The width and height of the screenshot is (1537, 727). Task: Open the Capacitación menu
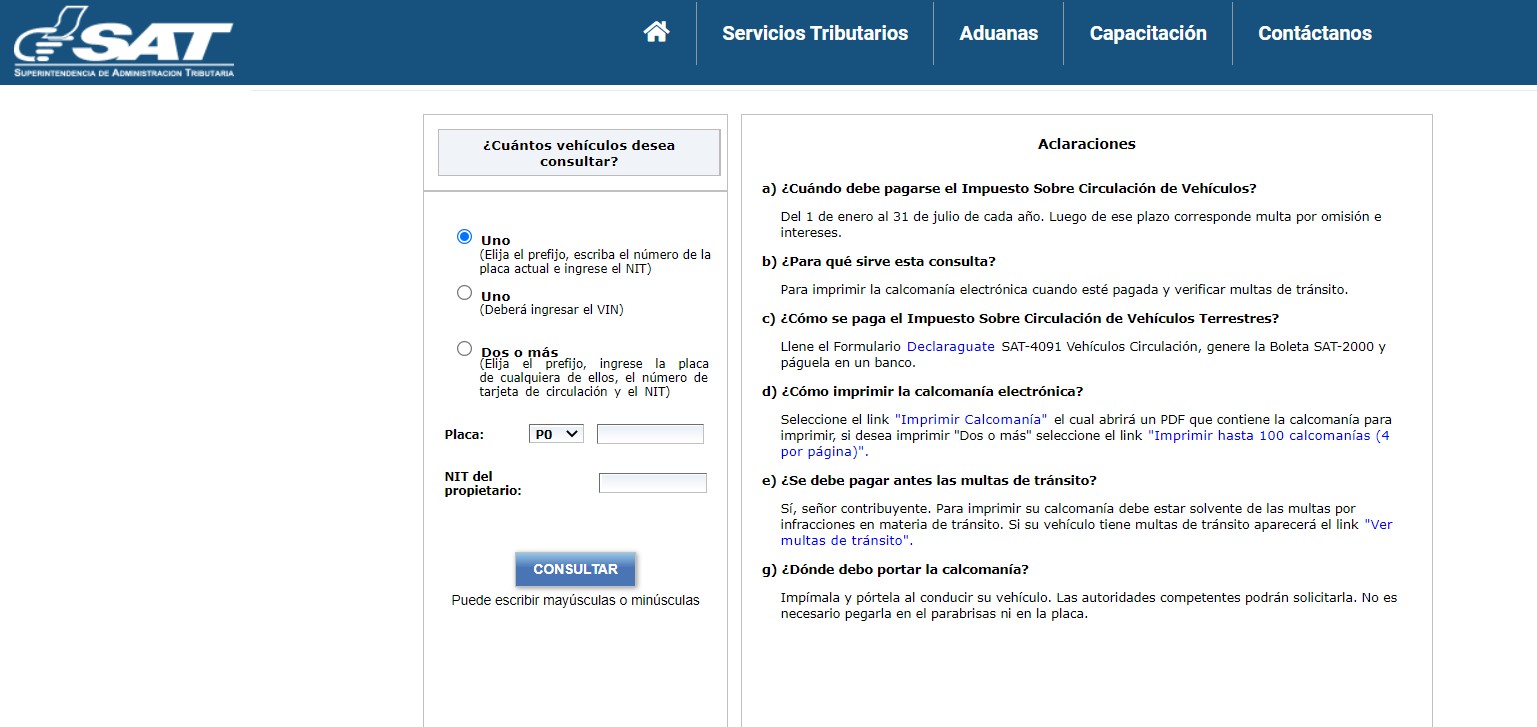point(1148,33)
